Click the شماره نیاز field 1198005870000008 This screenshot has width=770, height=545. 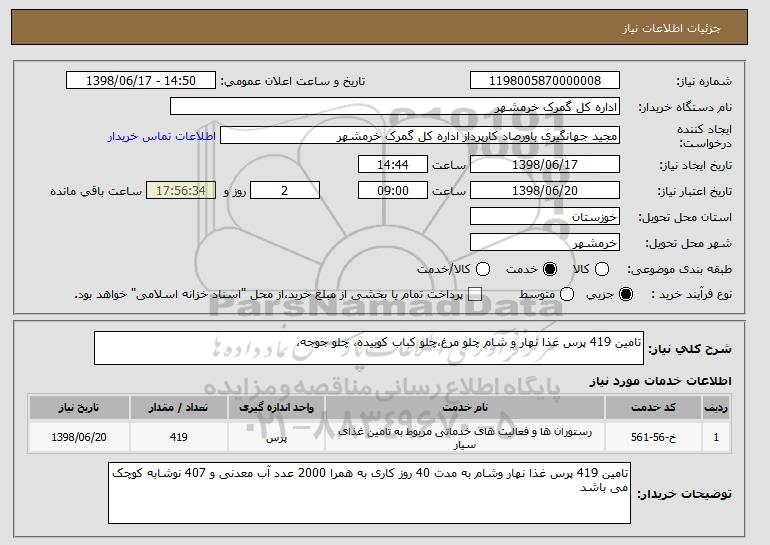click(545, 81)
